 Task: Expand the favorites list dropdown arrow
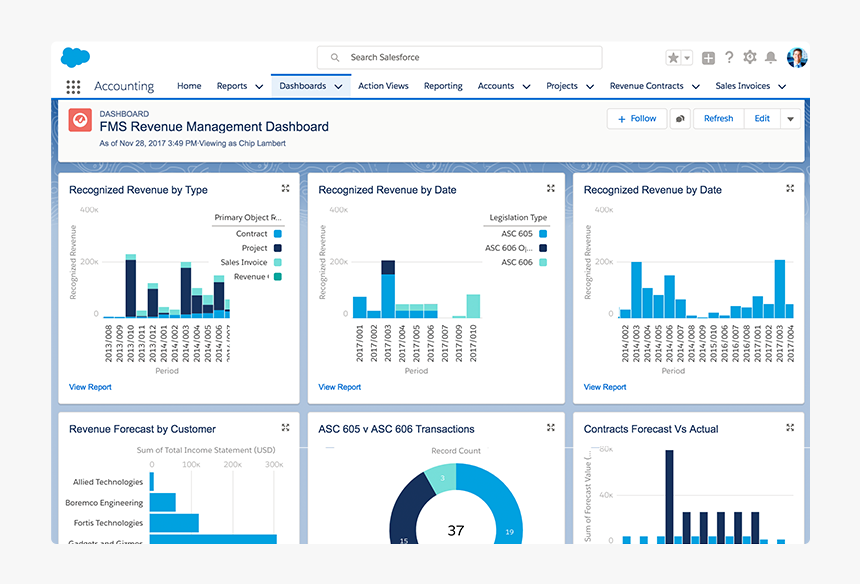(x=687, y=58)
